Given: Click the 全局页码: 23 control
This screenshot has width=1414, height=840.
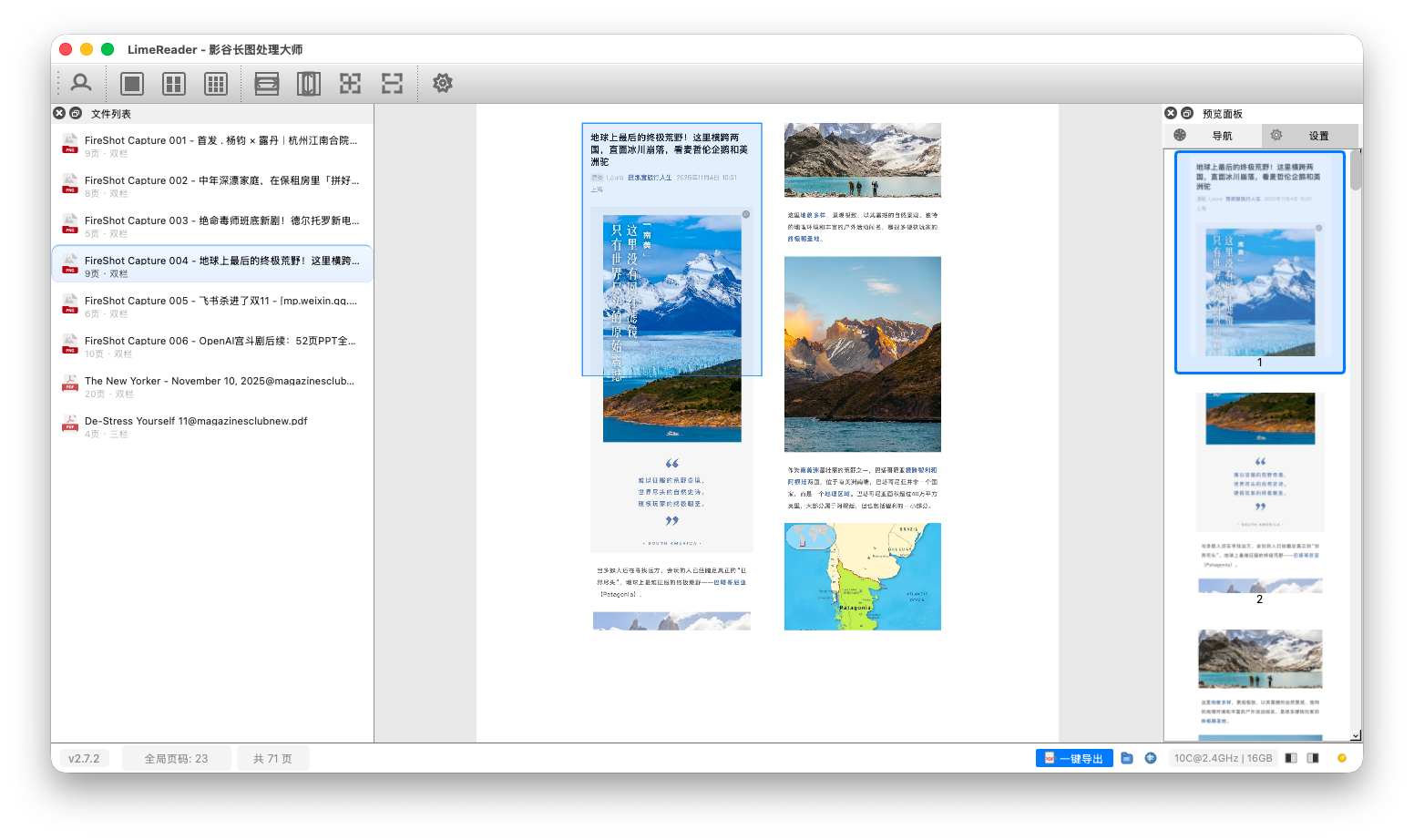Looking at the screenshot, I should tap(177, 757).
